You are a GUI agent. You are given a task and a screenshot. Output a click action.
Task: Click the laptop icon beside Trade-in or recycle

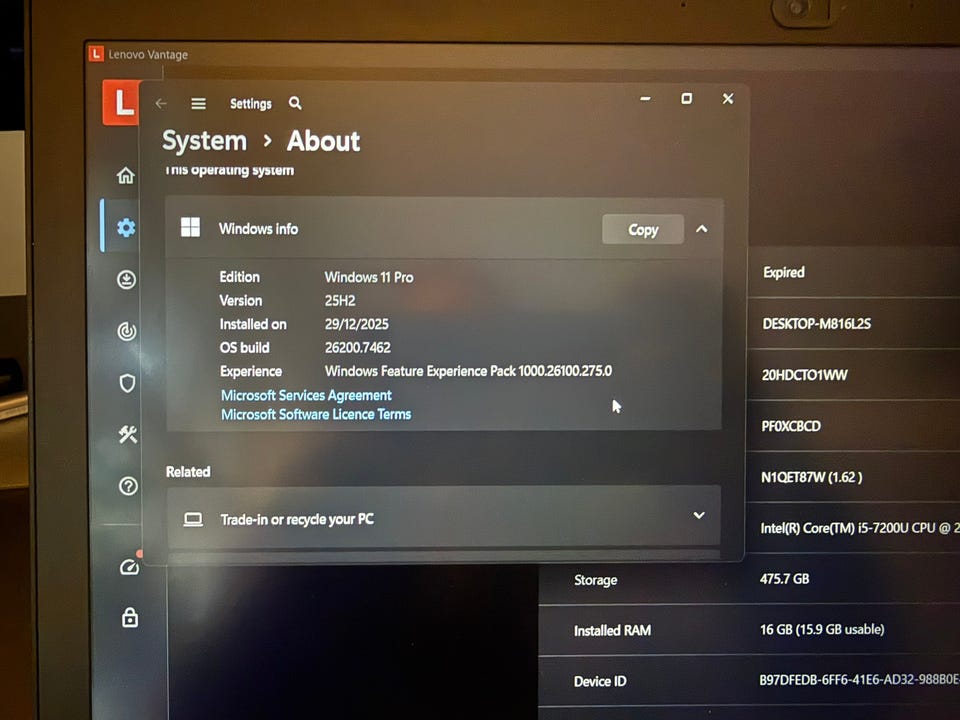pyautogui.click(x=193, y=519)
